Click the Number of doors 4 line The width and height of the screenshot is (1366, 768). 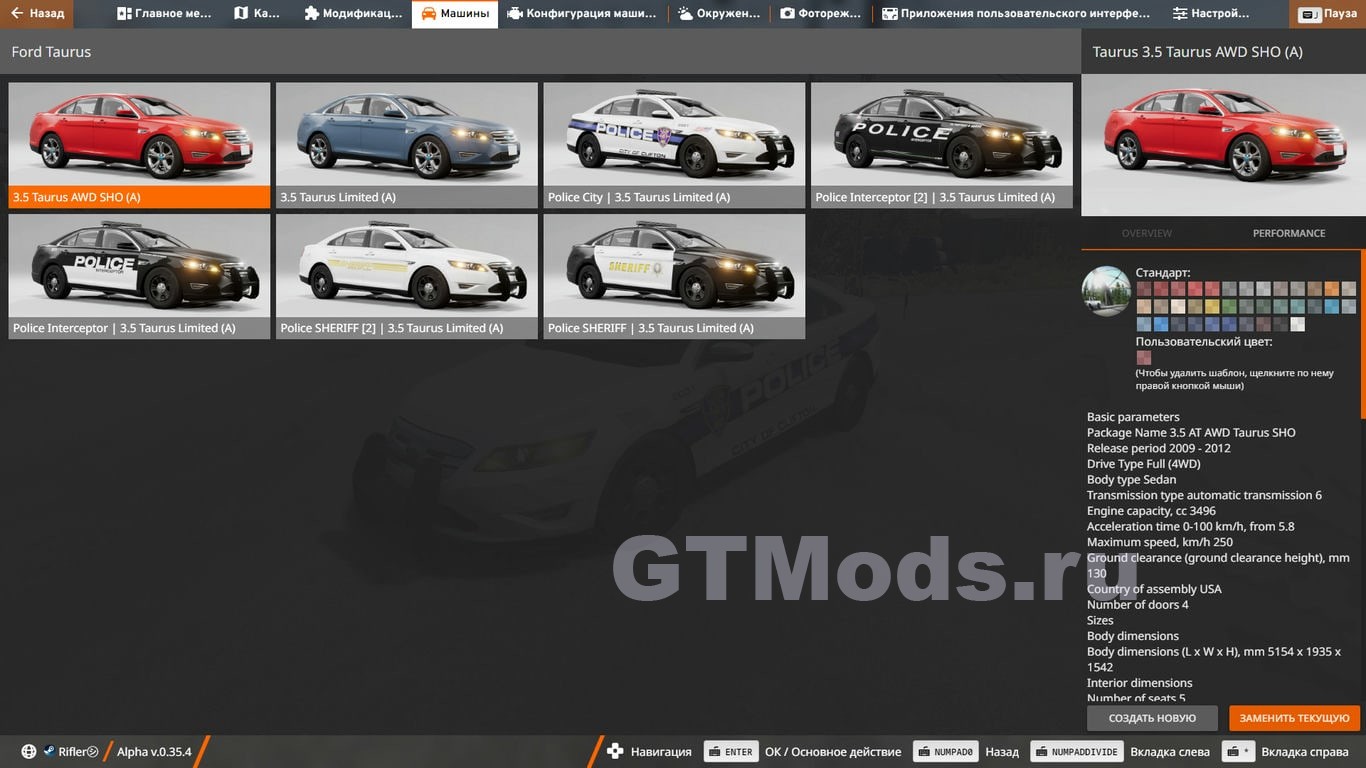[1138, 605]
